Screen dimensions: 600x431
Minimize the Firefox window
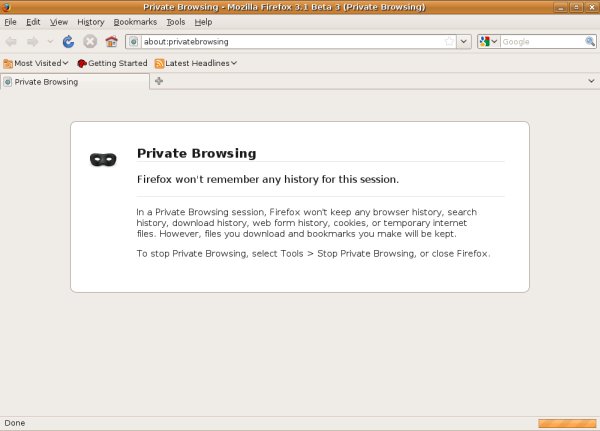(x=561, y=7)
